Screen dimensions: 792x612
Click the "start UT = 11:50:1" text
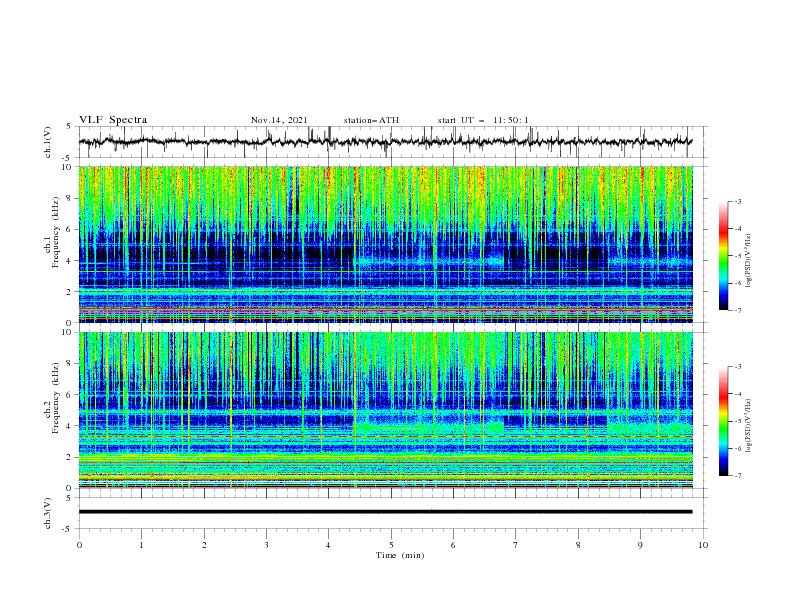pyautogui.click(x=482, y=120)
